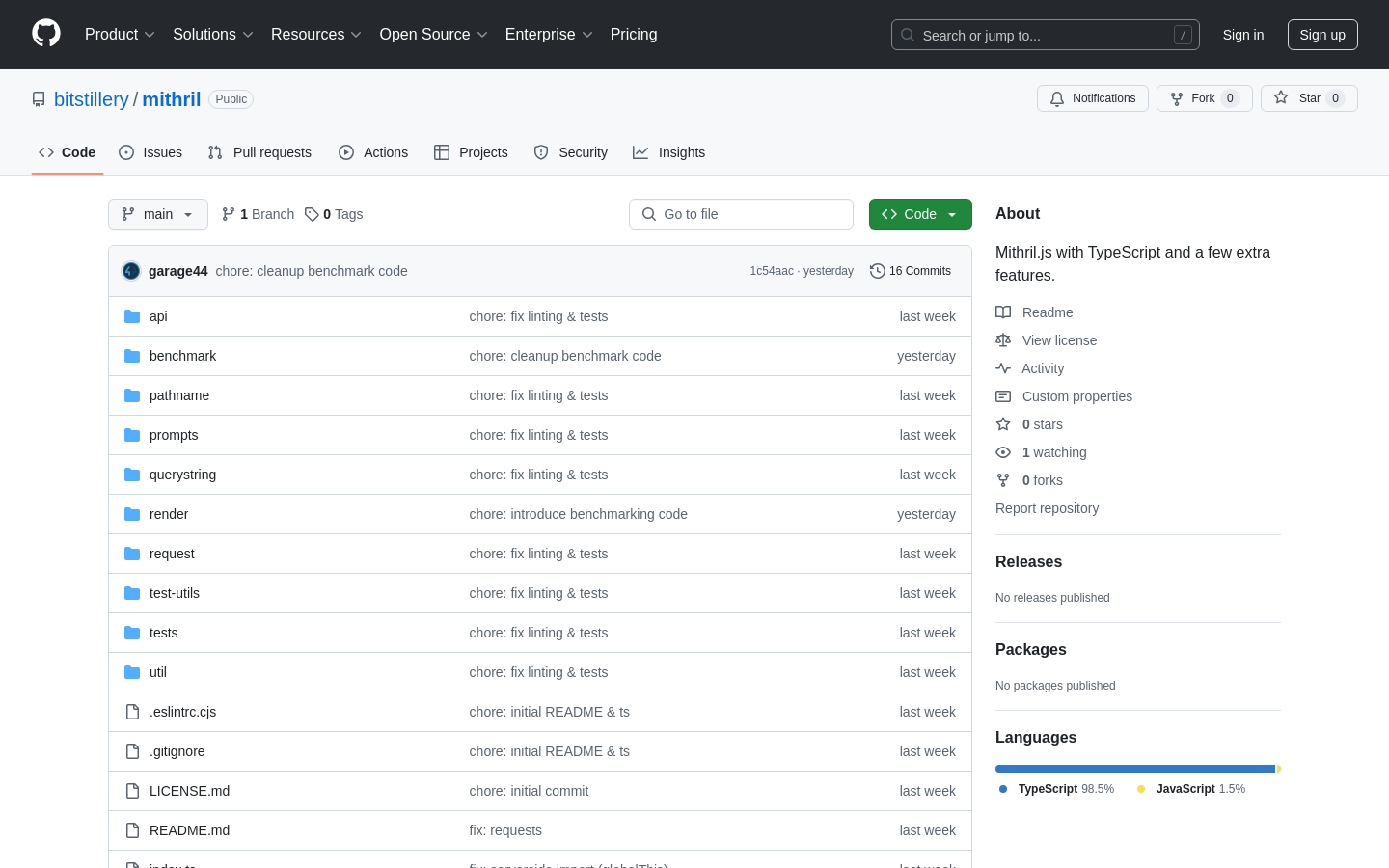Open the Custom properties icon
Screen dimensions: 1389x868
point(1003,396)
